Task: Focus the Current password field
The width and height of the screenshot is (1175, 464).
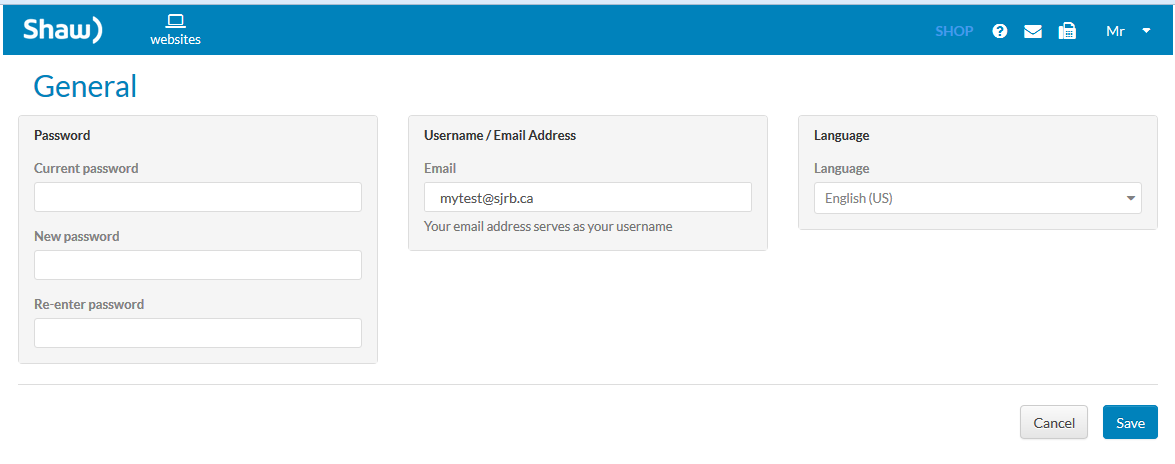Action: point(198,197)
